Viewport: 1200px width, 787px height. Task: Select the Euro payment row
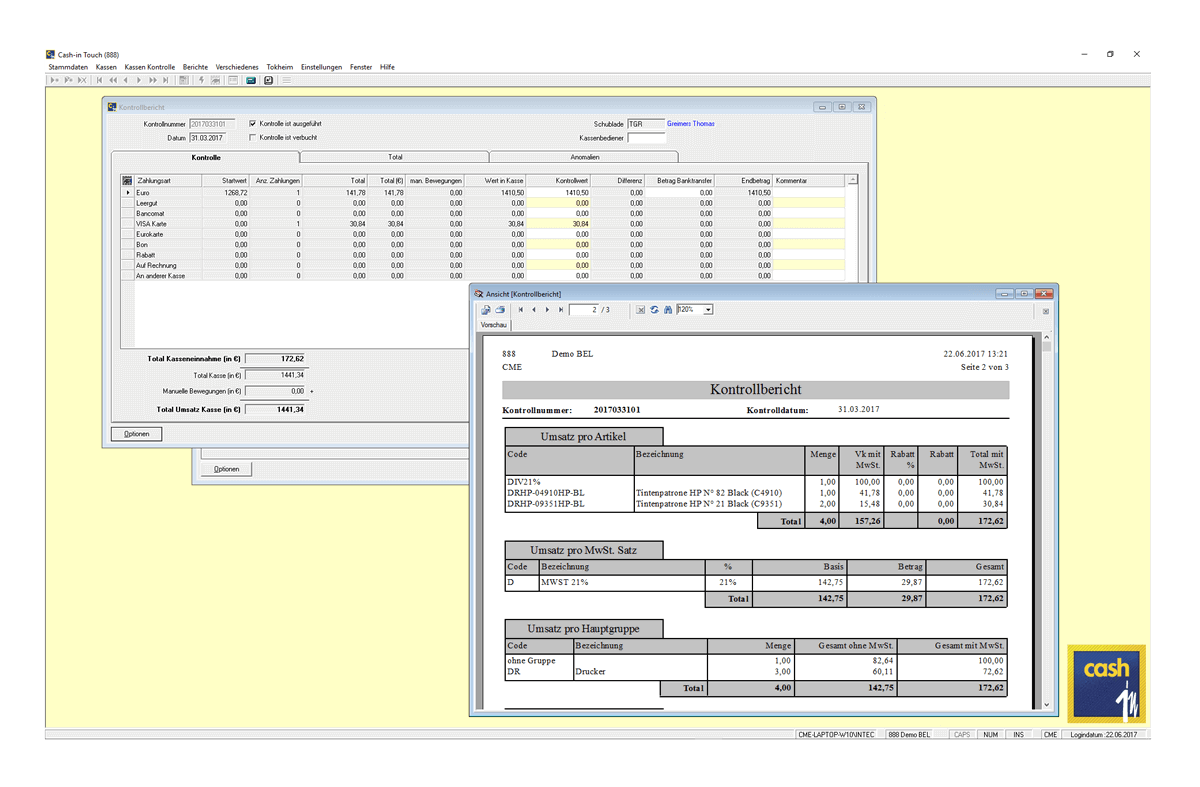[x=484, y=192]
